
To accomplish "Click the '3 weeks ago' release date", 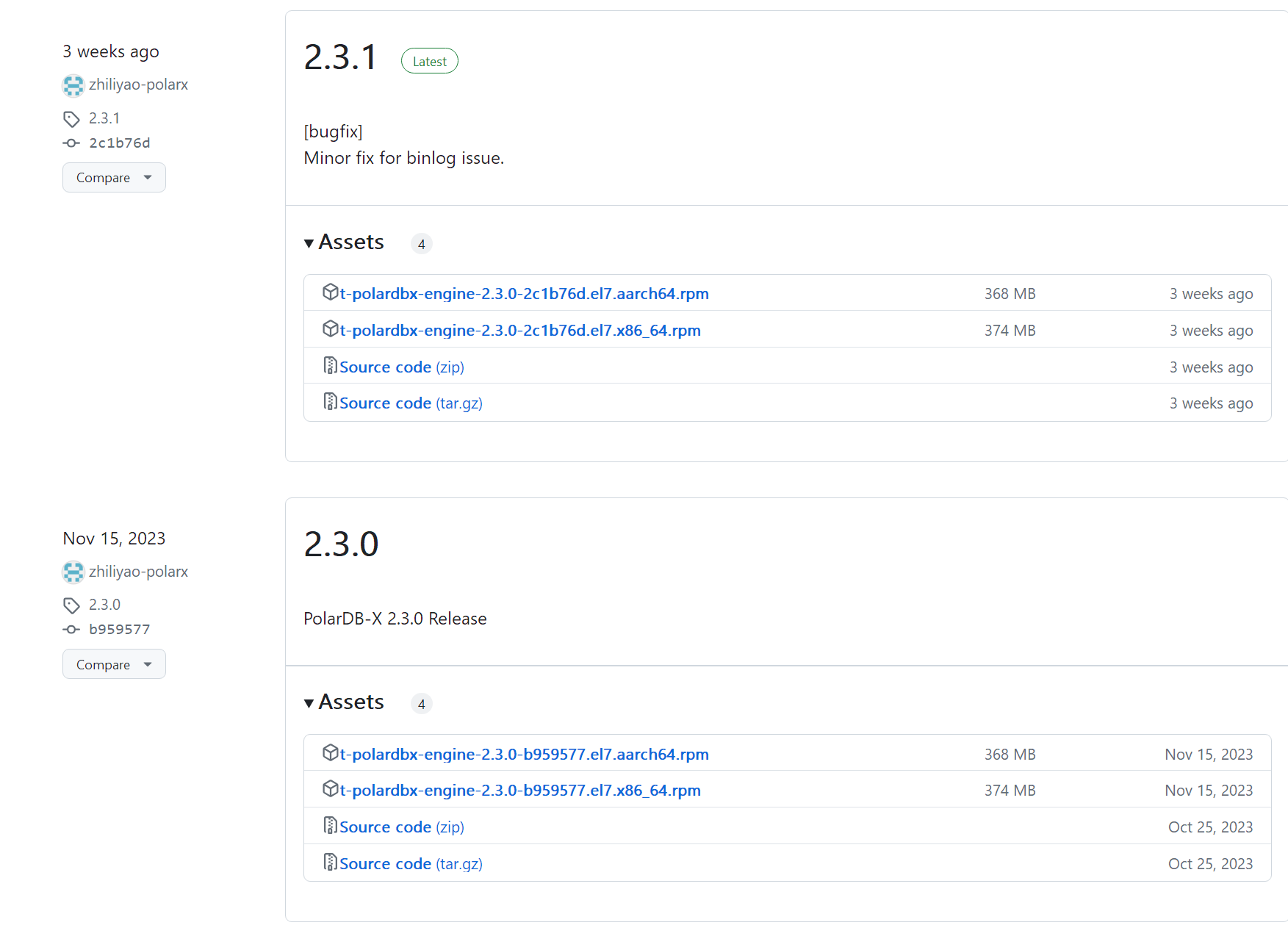I will pyautogui.click(x=111, y=52).
